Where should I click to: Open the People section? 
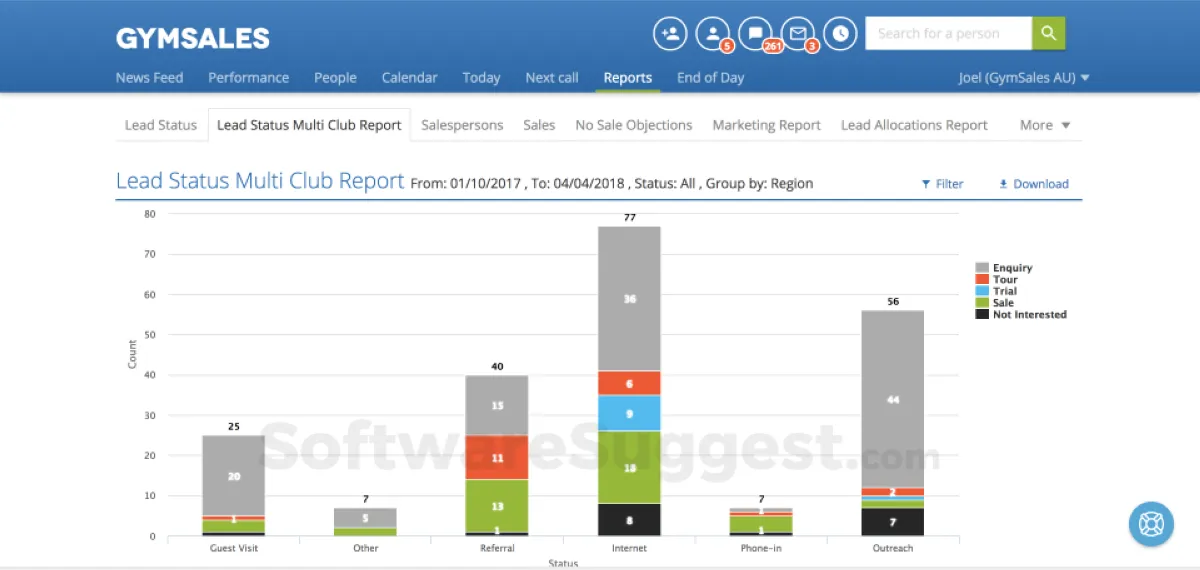335,77
